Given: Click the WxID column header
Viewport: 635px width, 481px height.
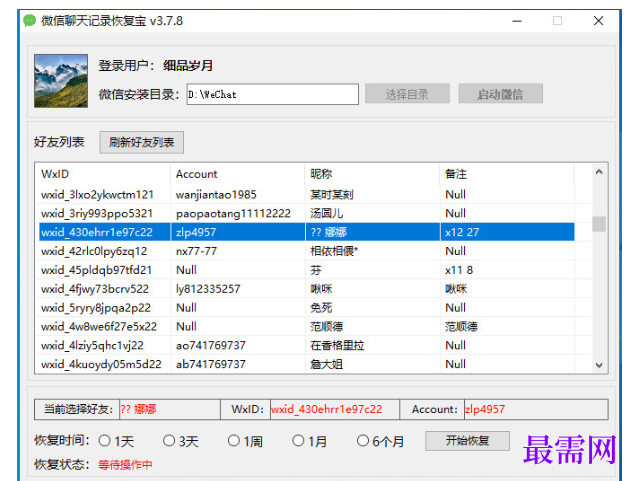Looking at the screenshot, I should coord(103,174).
